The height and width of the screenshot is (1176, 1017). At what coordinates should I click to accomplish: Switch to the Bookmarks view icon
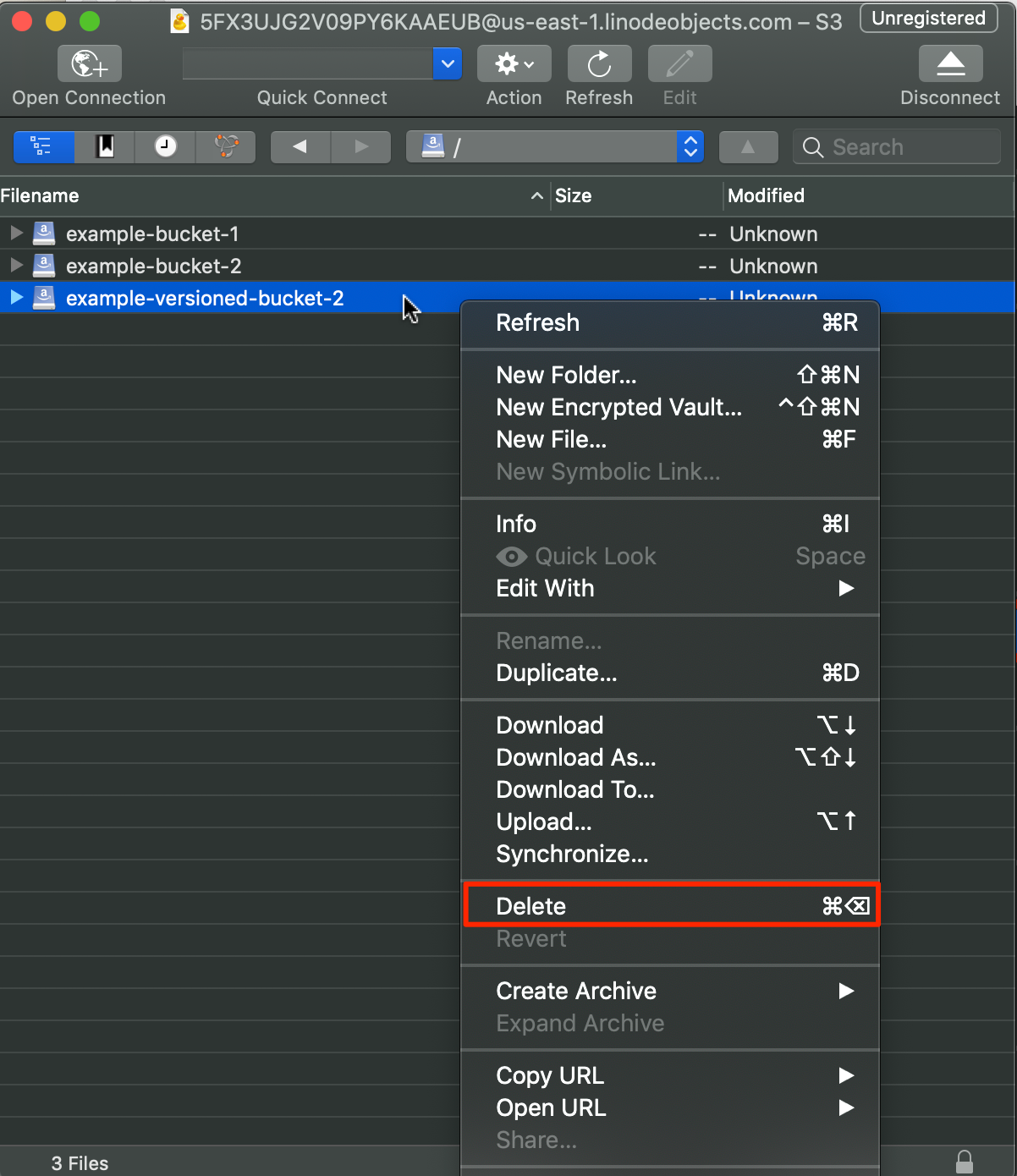[105, 146]
